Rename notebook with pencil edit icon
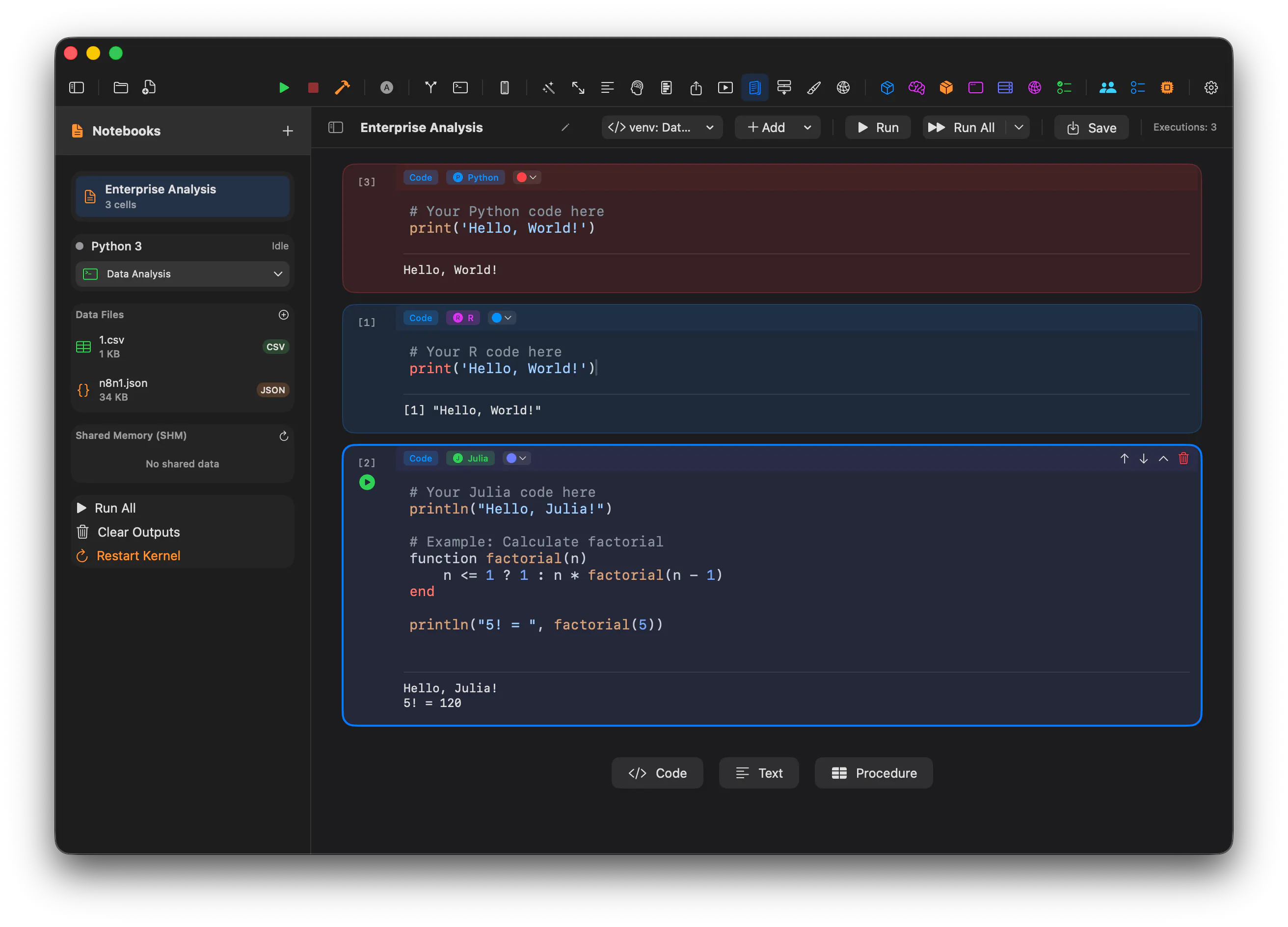The image size is (1288, 927). click(565, 128)
